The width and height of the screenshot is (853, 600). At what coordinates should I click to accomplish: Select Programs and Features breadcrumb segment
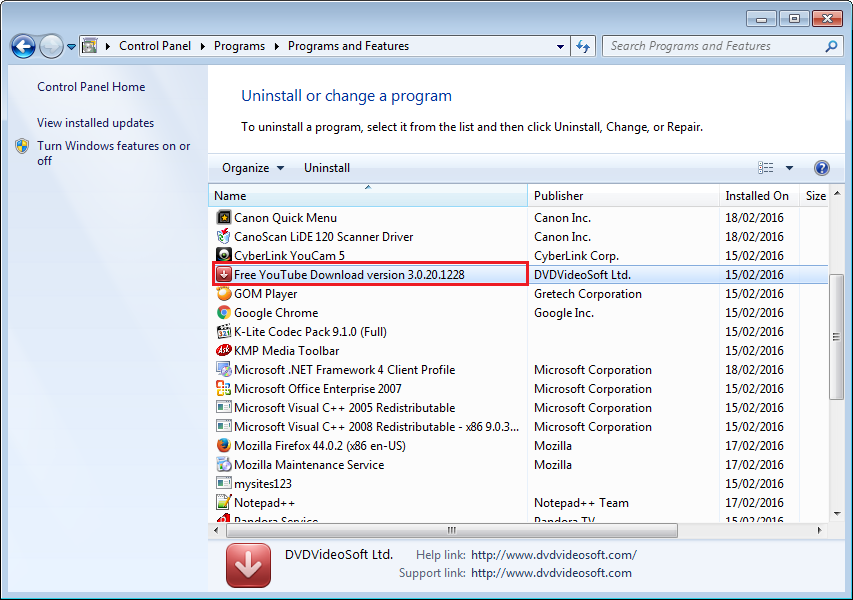coord(348,46)
